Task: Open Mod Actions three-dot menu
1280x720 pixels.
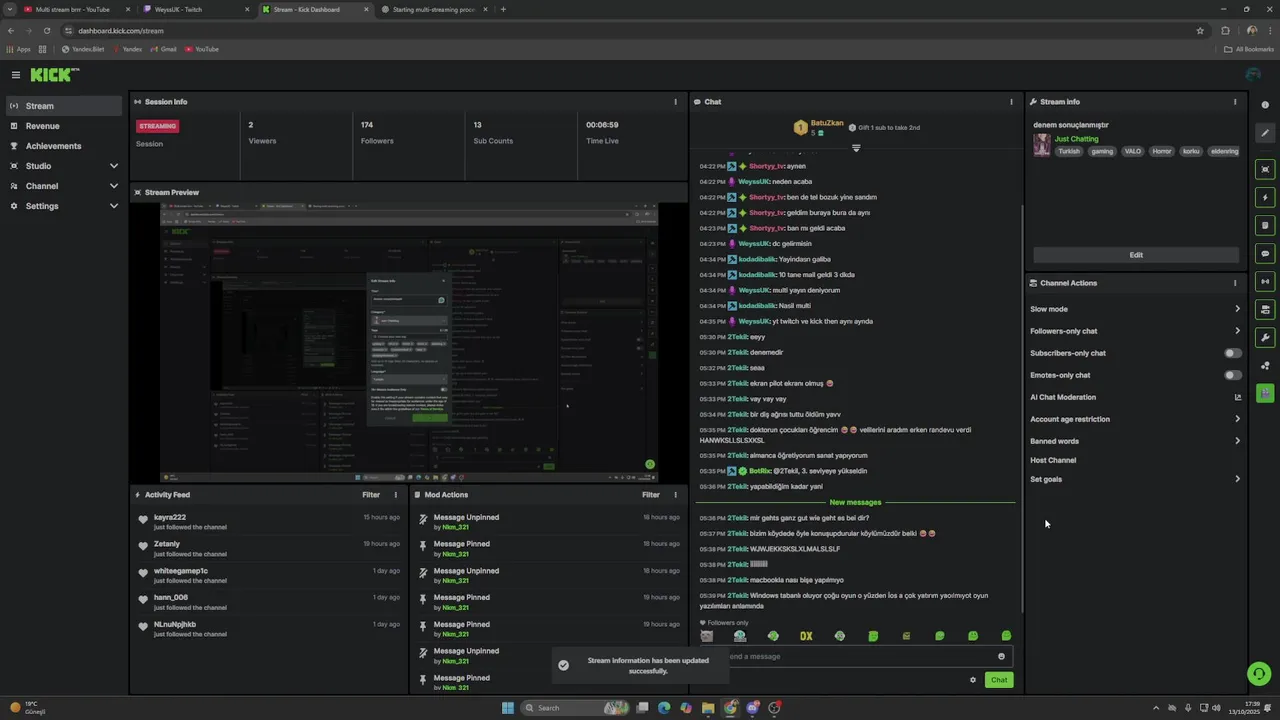Action: pos(676,495)
